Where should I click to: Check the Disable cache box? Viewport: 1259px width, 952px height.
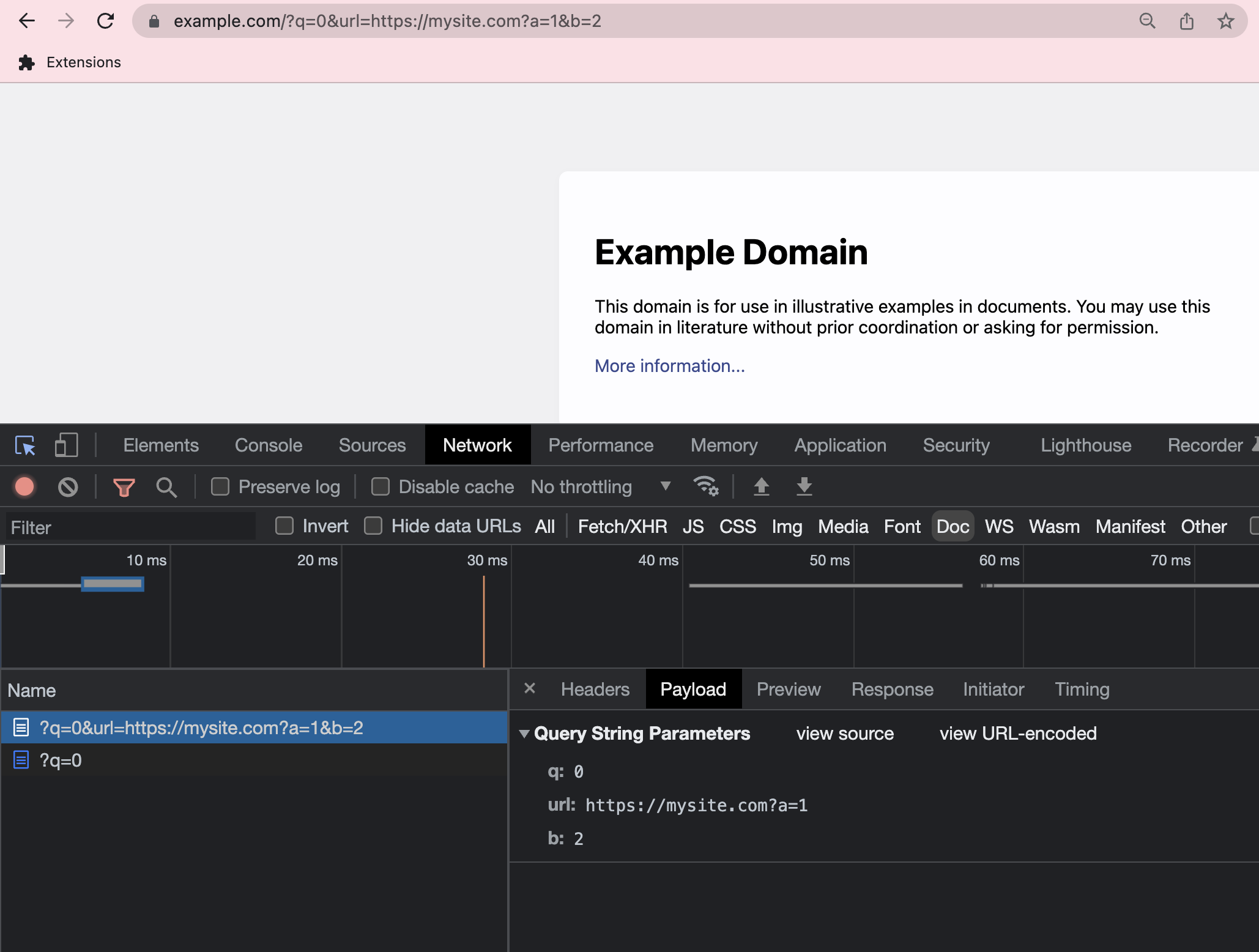click(x=381, y=487)
